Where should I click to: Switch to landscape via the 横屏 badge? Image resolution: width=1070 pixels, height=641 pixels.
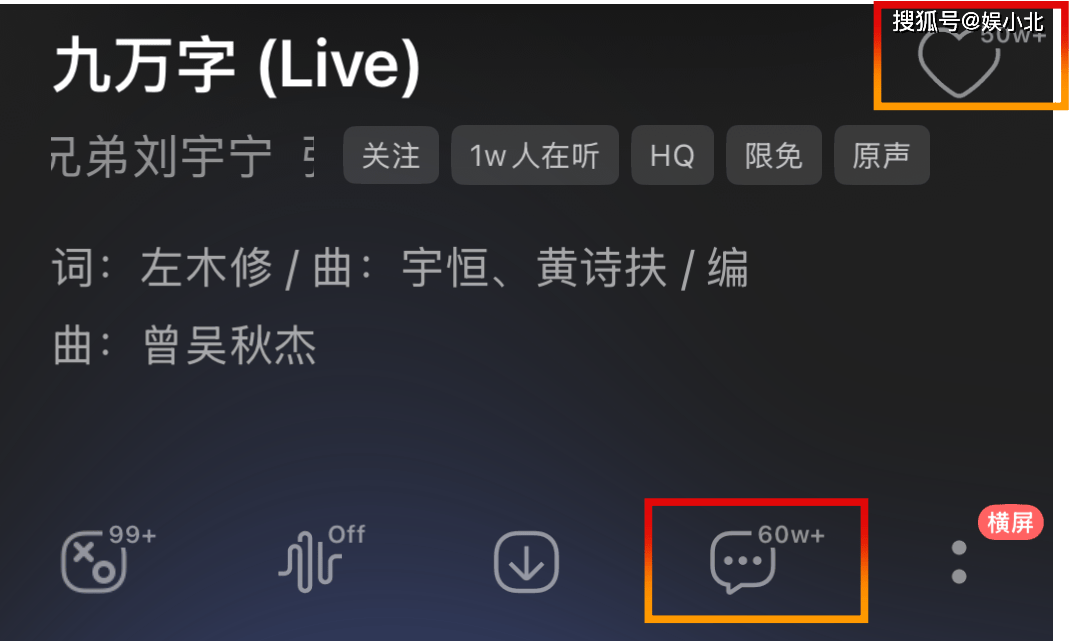pyautogui.click(x=1011, y=523)
